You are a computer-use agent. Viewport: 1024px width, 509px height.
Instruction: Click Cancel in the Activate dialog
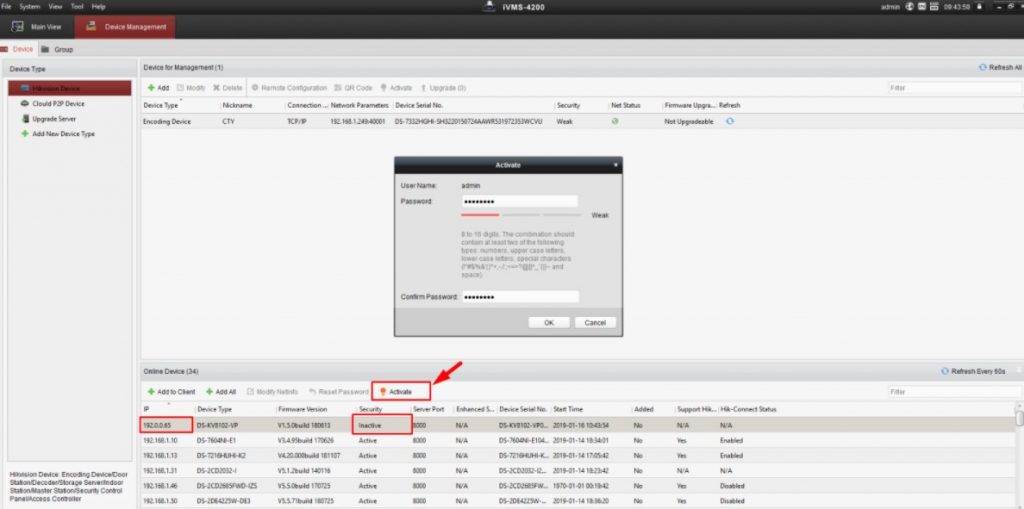tap(595, 323)
